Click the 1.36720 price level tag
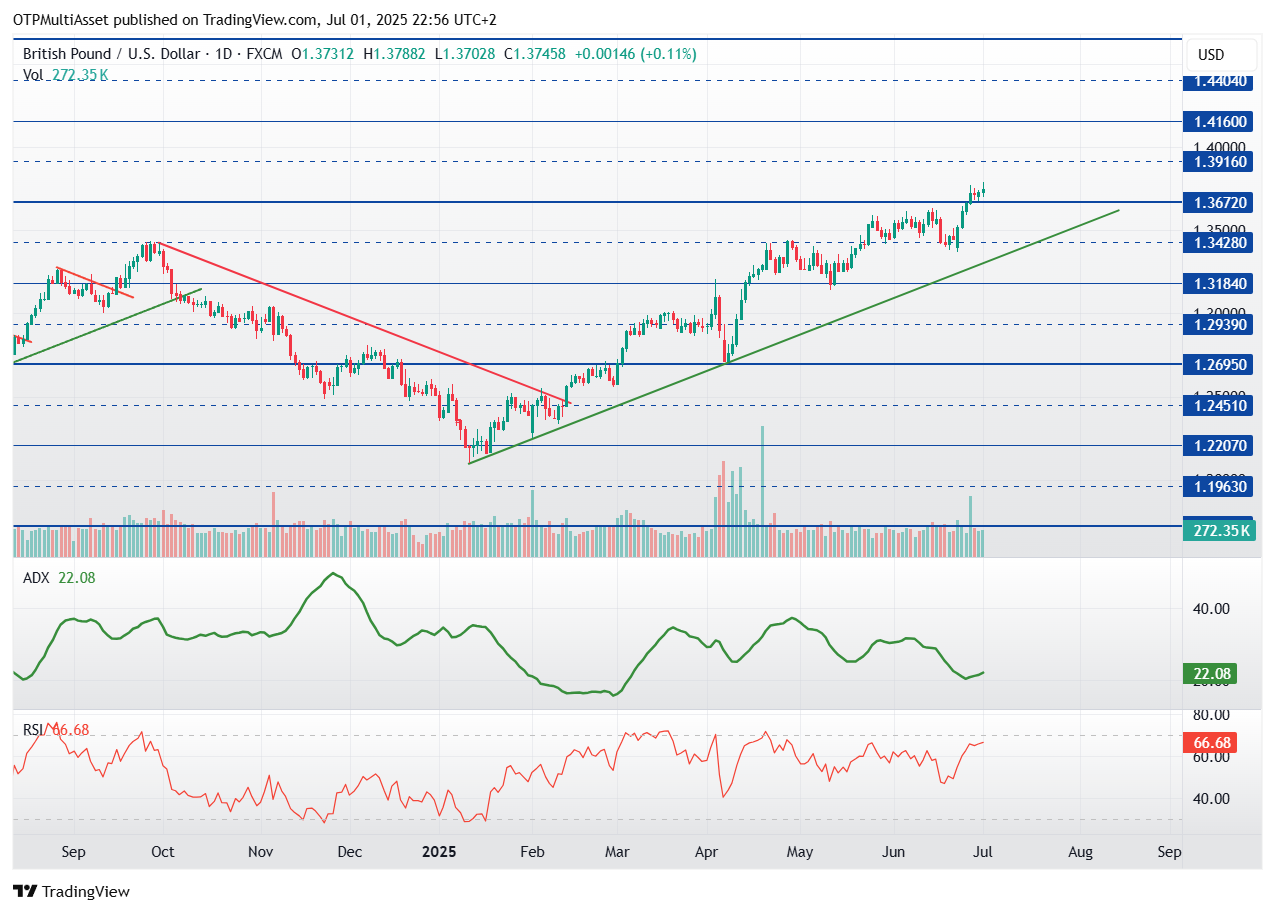The height and width of the screenshot is (913, 1275). 1219,202
